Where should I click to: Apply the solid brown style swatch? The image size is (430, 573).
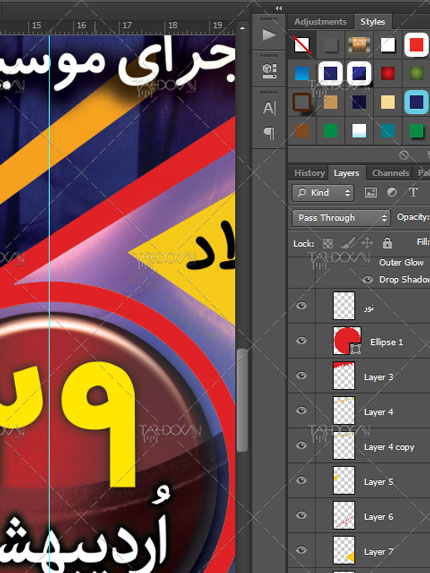(x=302, y=131)
